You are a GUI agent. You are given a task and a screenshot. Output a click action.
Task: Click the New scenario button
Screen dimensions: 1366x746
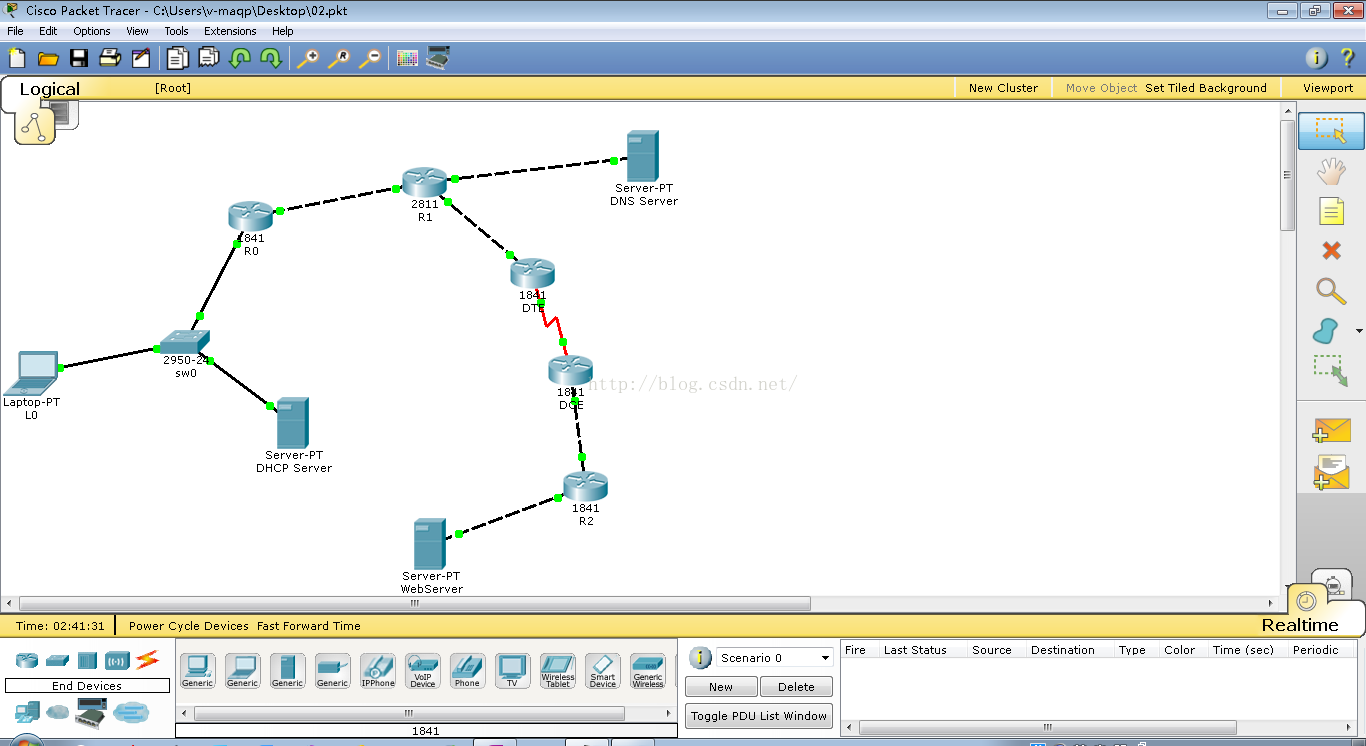click(x=721, y=687)
